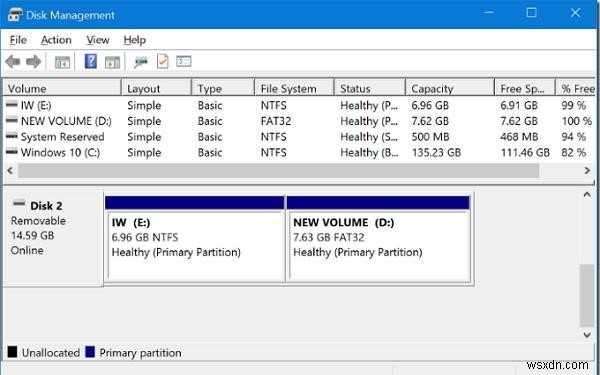Select the Windows 10 (C:) volume row
Viewport: 600px width, 375px height.
pyautogui.click(x=299, y=152)
